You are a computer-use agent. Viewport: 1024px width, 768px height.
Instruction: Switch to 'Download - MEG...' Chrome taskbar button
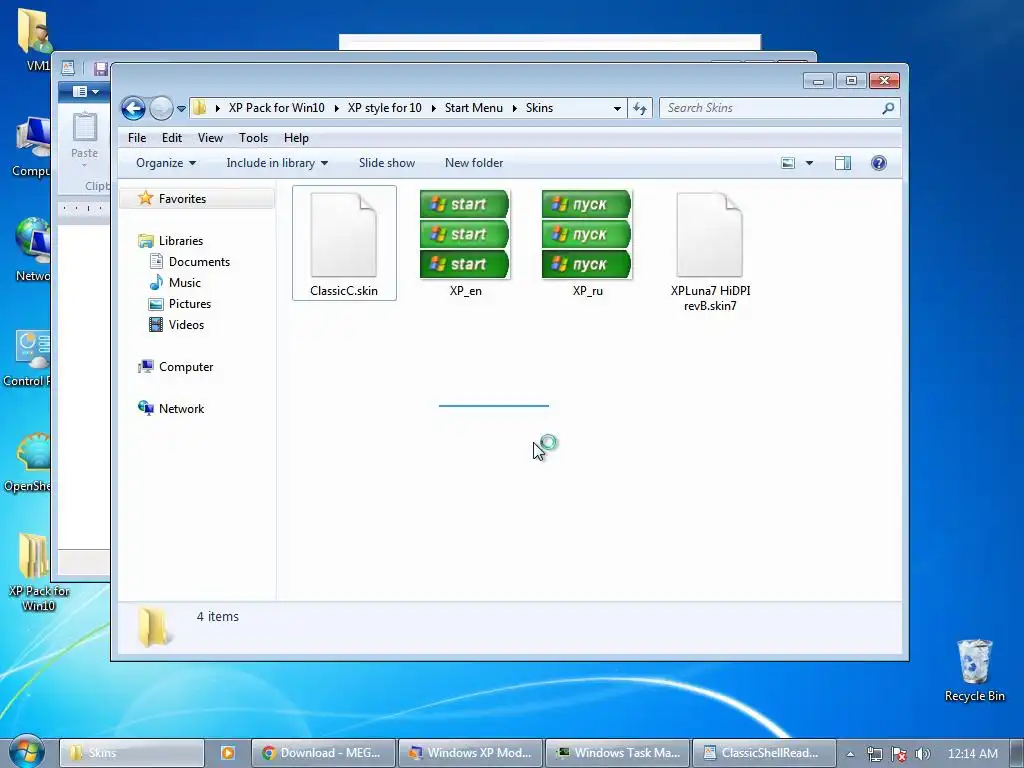point(323,753)
